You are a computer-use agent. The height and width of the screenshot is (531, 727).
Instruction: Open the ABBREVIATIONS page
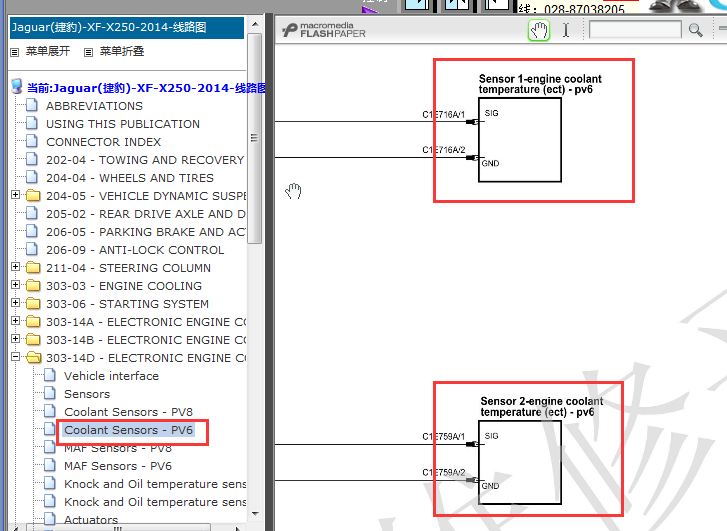pyautogui.click(x=94, y=106)
